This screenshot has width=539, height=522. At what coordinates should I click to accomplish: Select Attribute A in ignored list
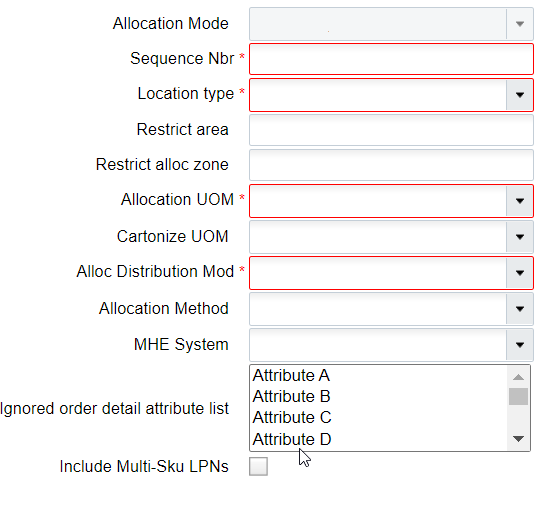tap(379, 375)
